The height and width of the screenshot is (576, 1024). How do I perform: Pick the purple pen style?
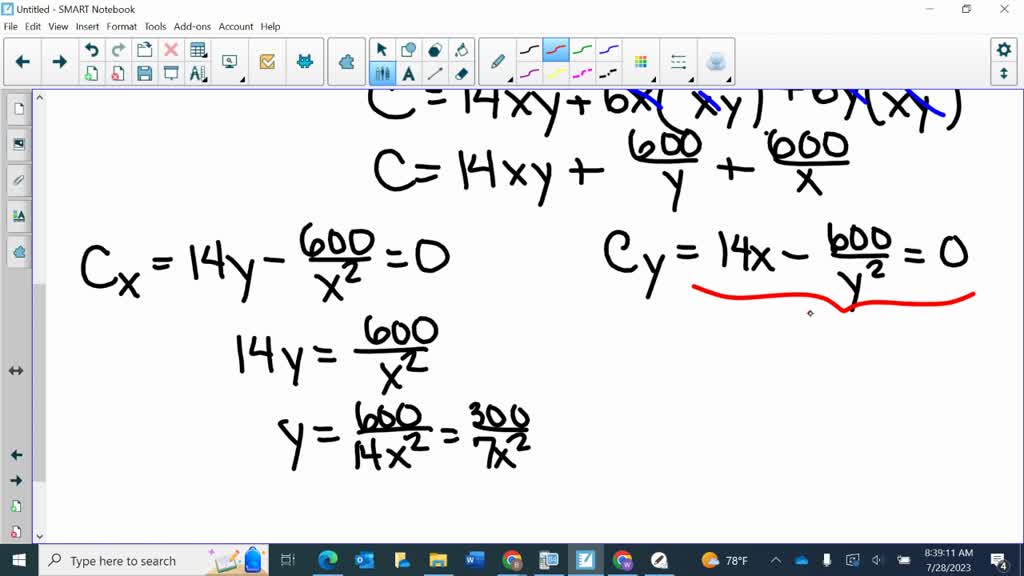click(x=529, y=74)
